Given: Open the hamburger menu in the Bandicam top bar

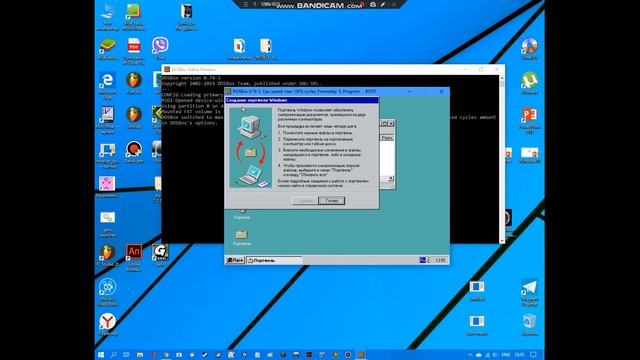Looking at the screenshot, I should 246,4.
